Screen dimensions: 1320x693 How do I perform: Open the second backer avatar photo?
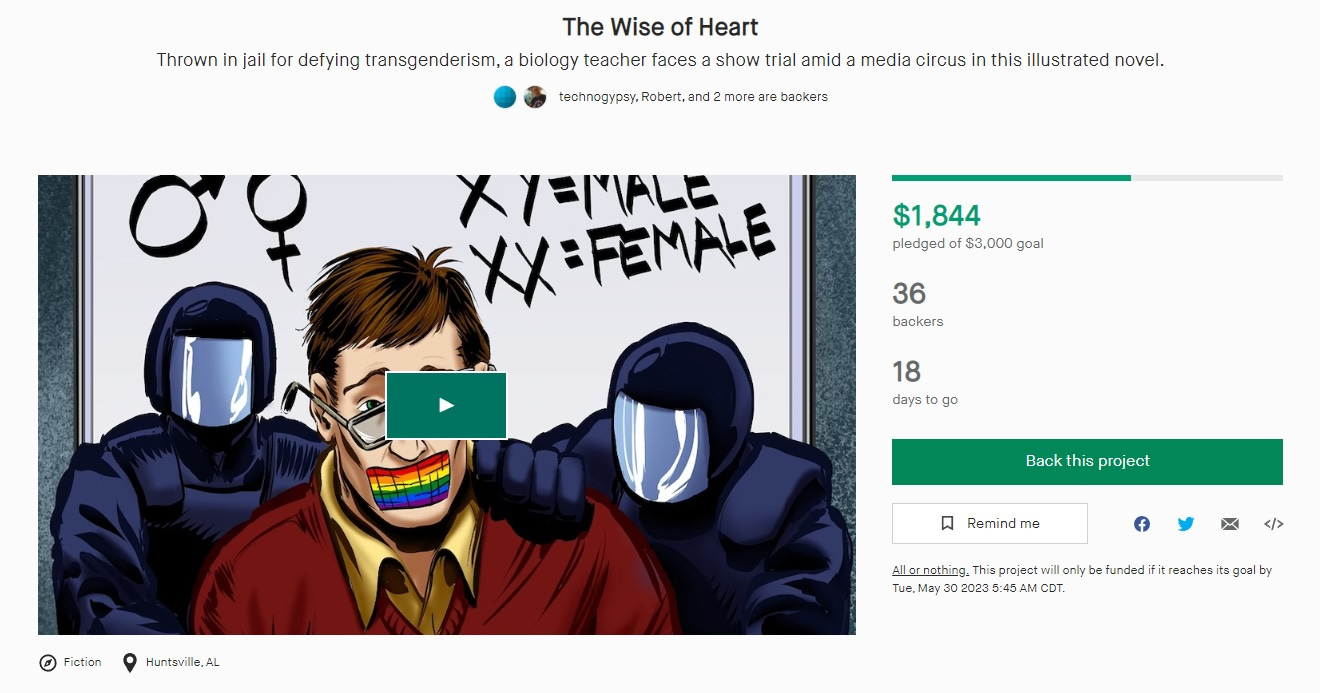[535, 97]
